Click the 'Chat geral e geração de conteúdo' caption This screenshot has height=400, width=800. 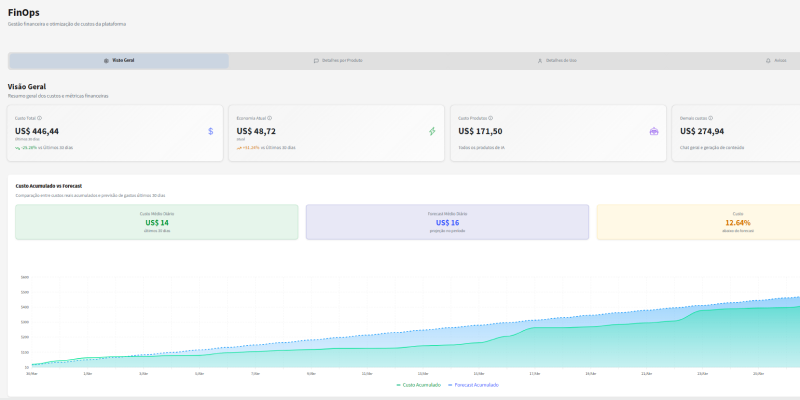(x=712, y=148)
